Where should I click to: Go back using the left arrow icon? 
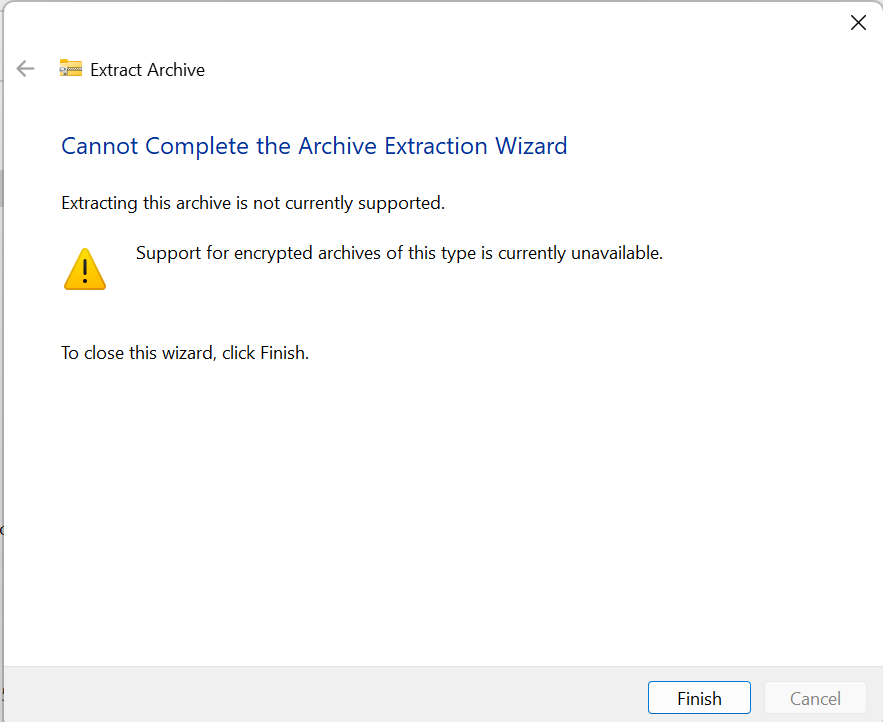pos(25,69)
